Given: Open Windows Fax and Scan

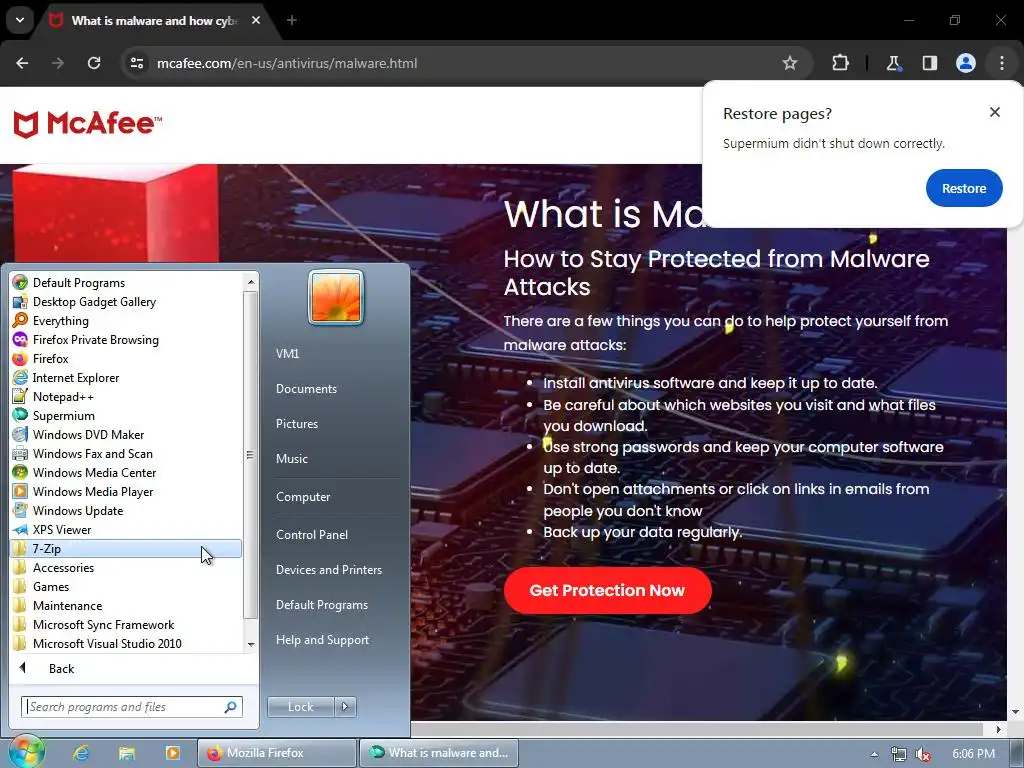Looking at the screenshot, I should pos(126,453).
